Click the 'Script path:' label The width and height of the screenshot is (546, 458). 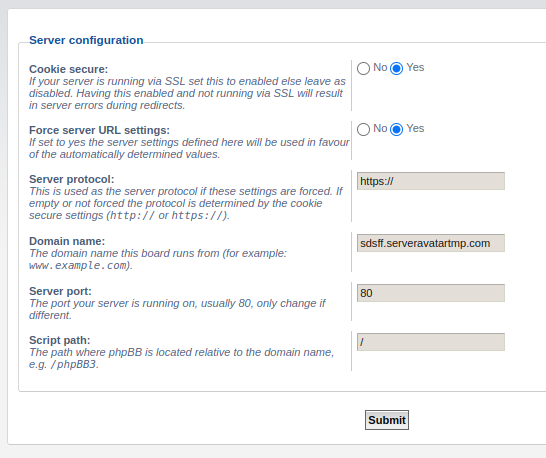60,340
